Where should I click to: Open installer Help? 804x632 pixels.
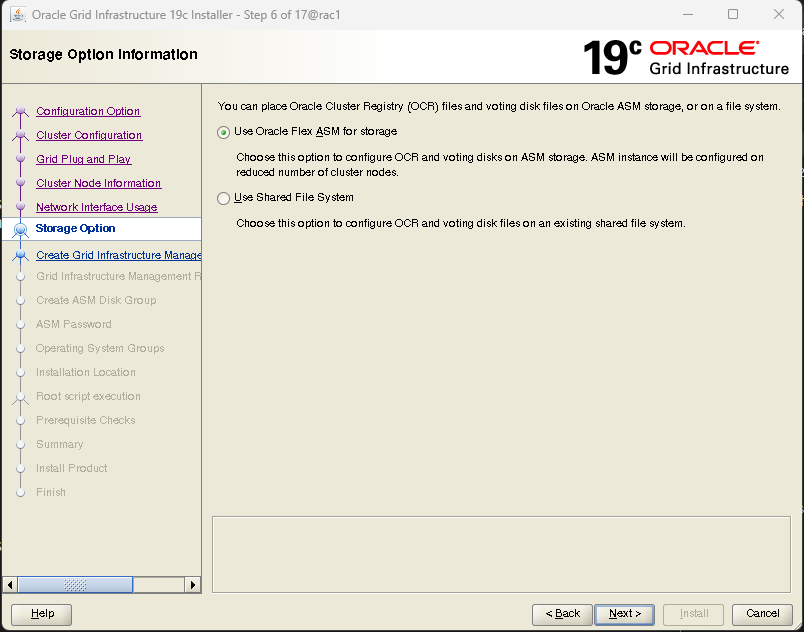(42, 614)
